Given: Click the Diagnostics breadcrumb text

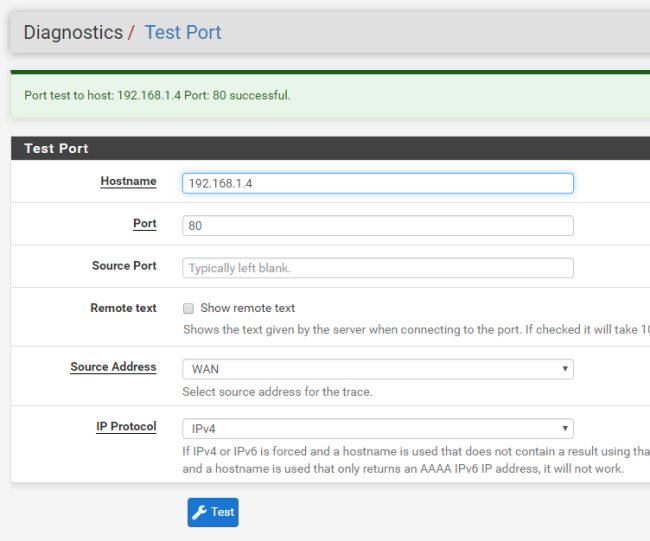Looking at the screenshot, I should 73,32.
